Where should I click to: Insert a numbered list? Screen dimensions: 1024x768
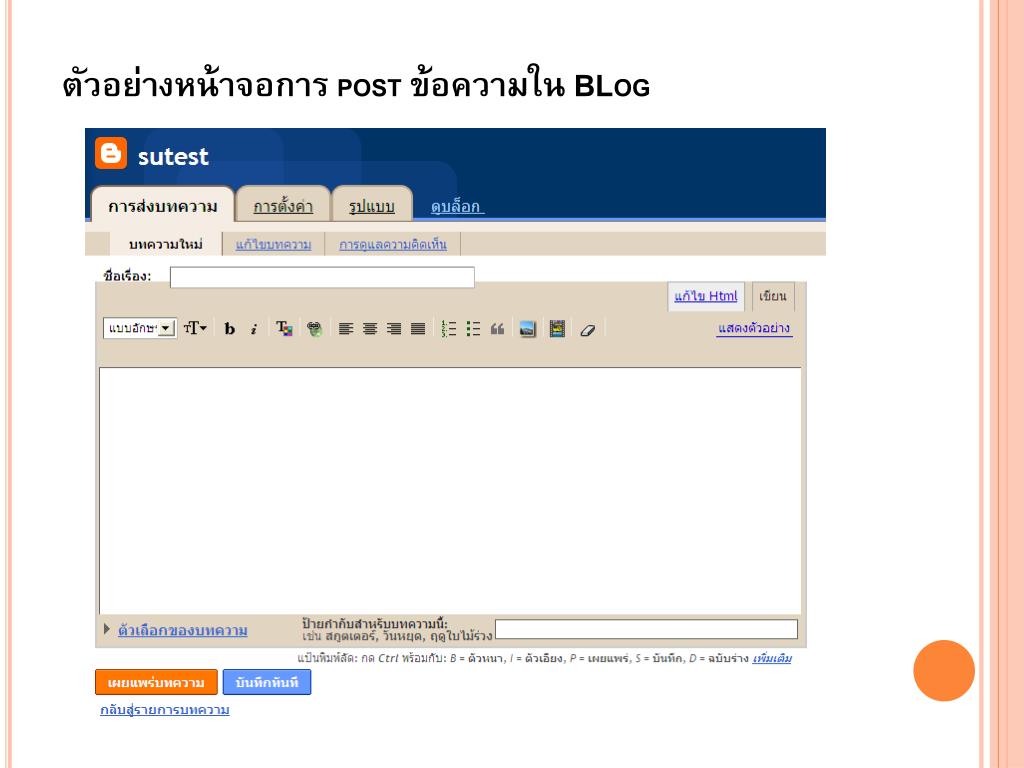tap(449, 328)
